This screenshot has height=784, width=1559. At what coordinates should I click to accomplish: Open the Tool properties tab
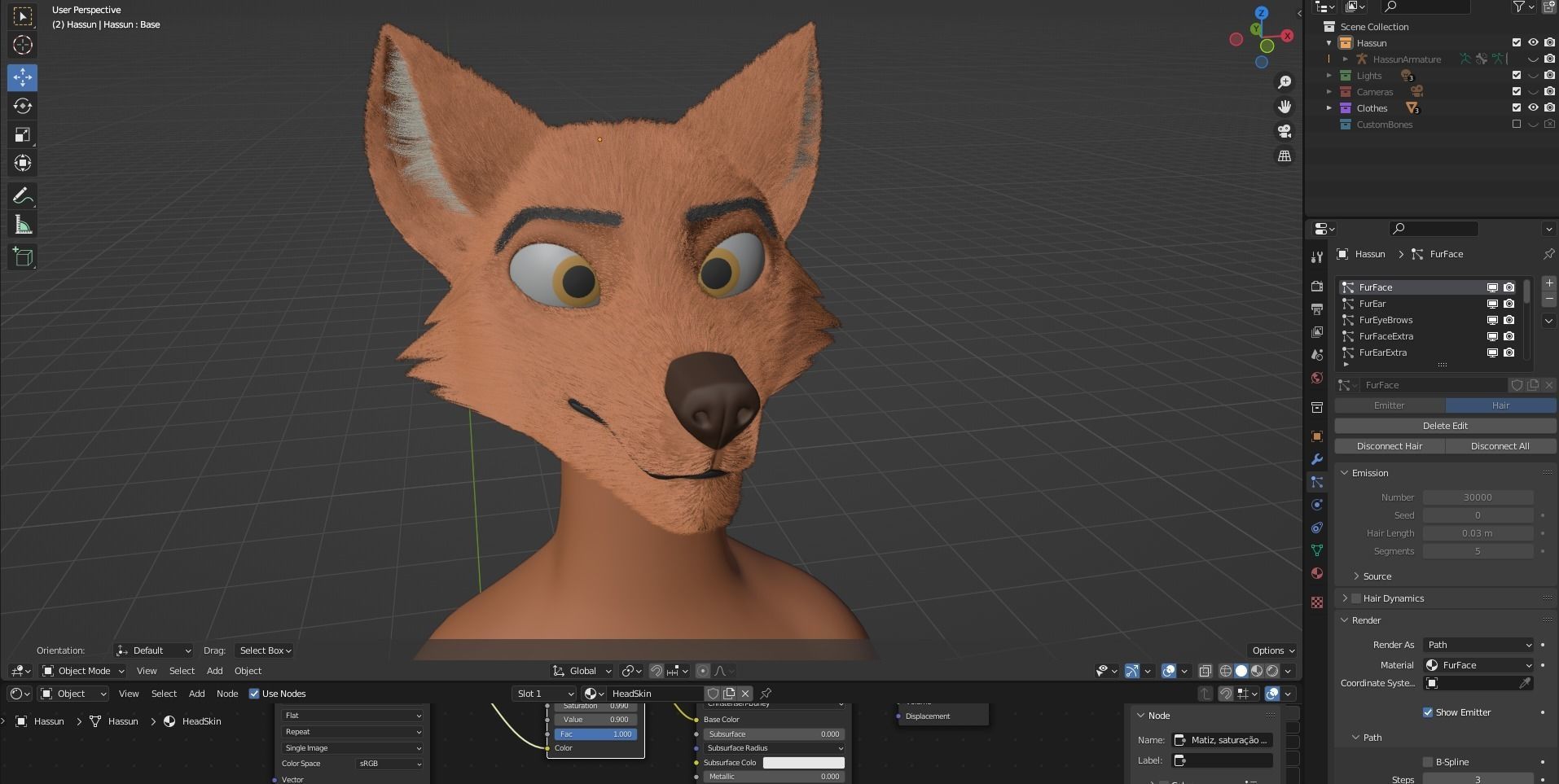click(1317, 256)
